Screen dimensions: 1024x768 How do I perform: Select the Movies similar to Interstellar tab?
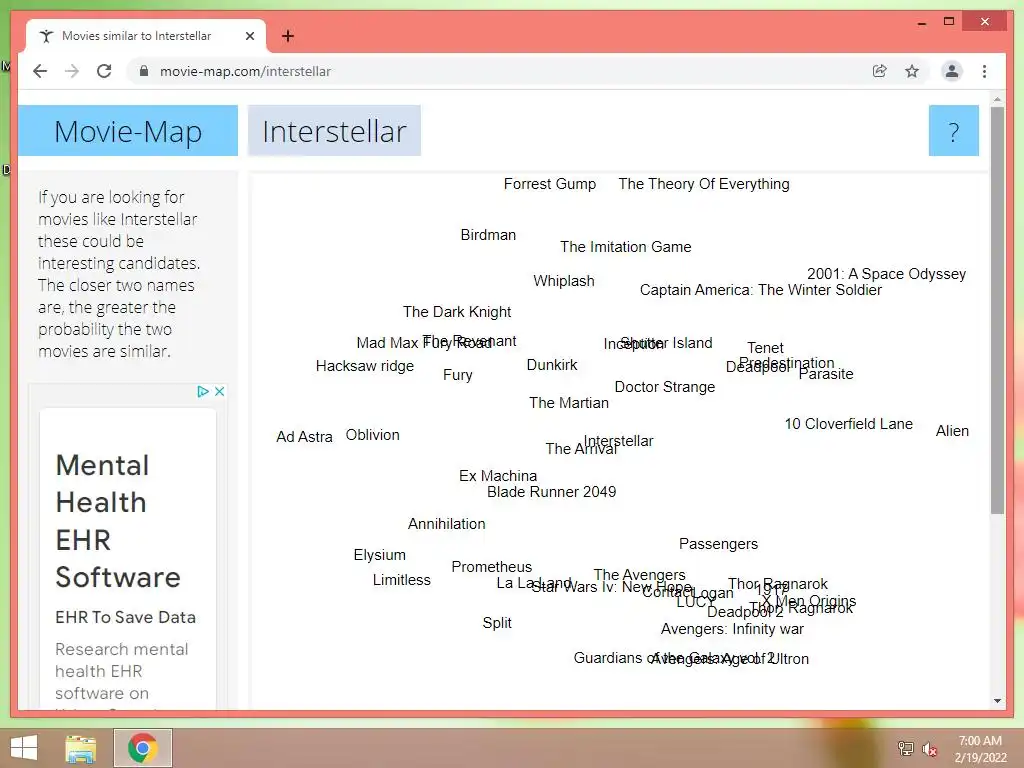click(146, 36)
